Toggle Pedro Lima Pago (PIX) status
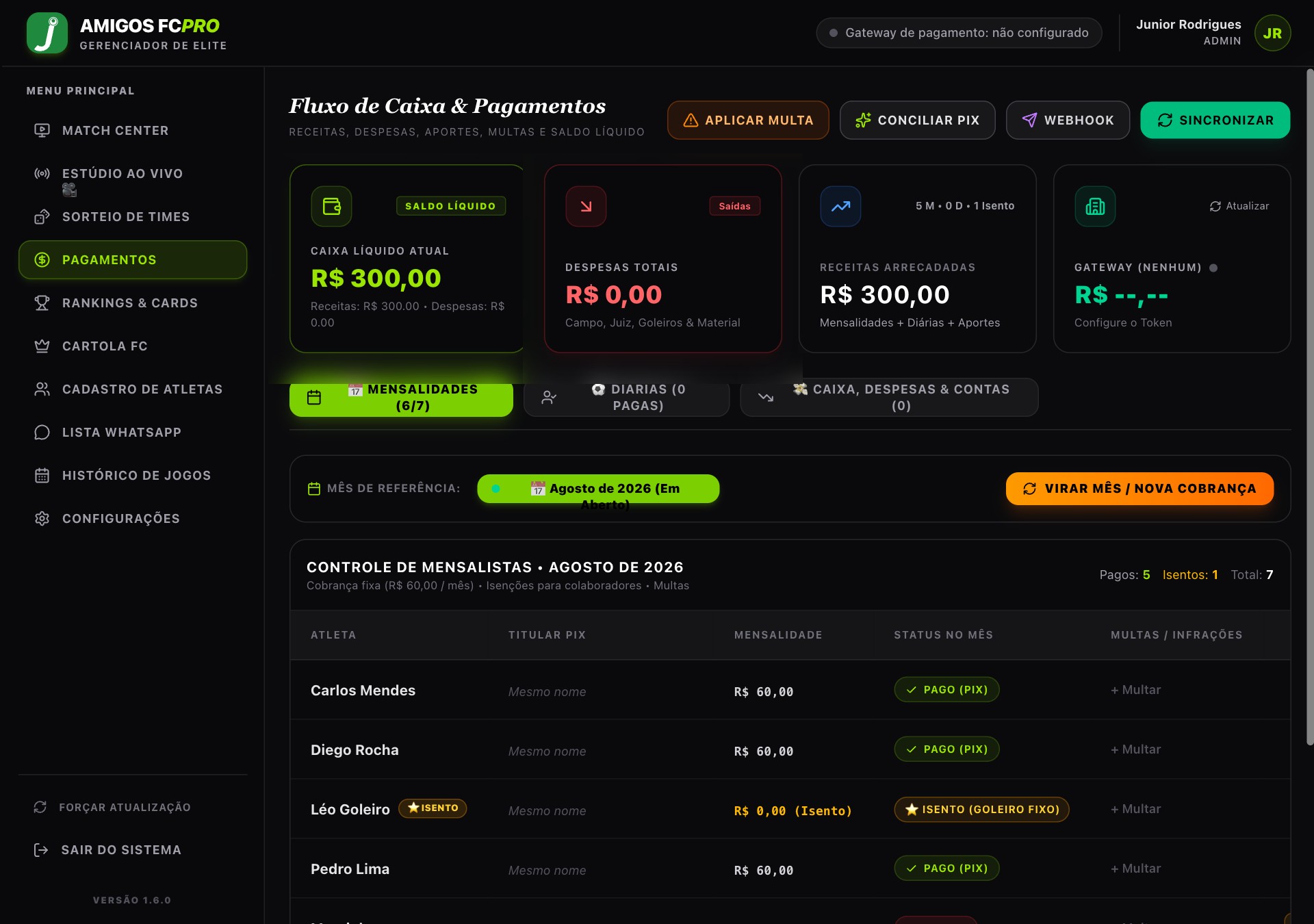This screenshot has height=924, width=1314. click(946, 869)
